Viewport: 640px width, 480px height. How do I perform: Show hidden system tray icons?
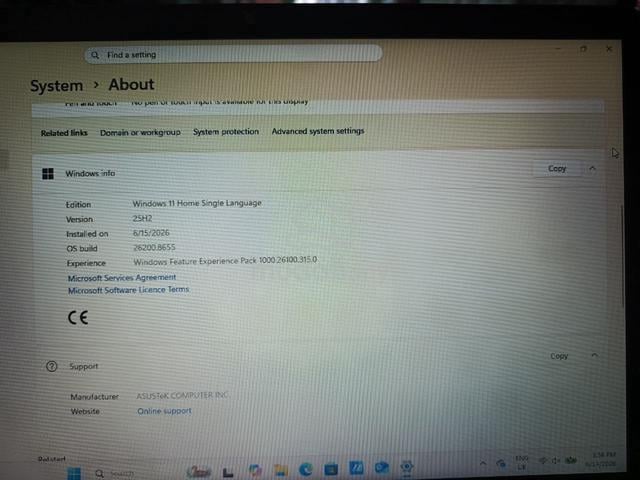[x=483, y=463]
